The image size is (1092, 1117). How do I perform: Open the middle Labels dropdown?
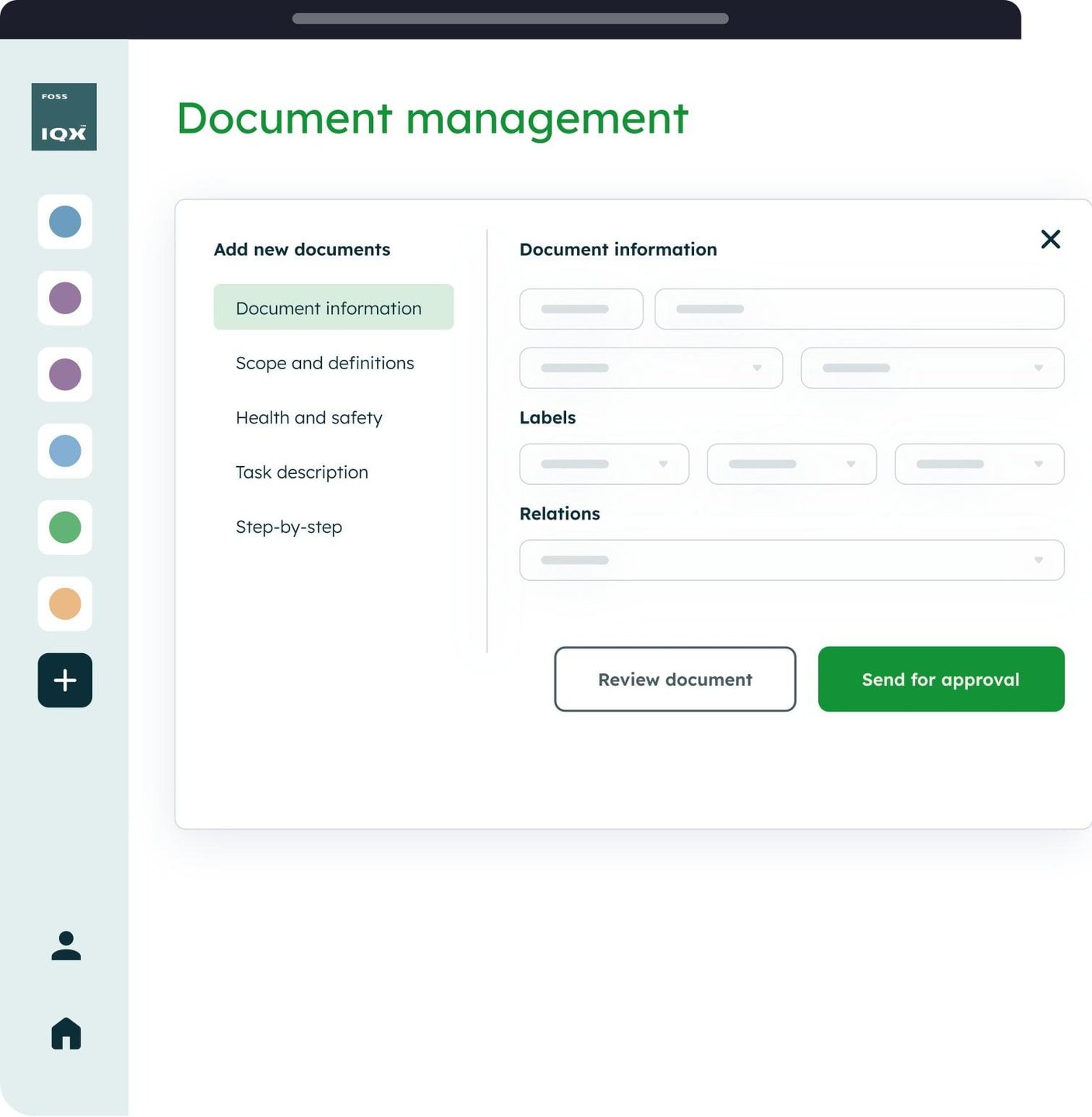click(x=792, y=464)
